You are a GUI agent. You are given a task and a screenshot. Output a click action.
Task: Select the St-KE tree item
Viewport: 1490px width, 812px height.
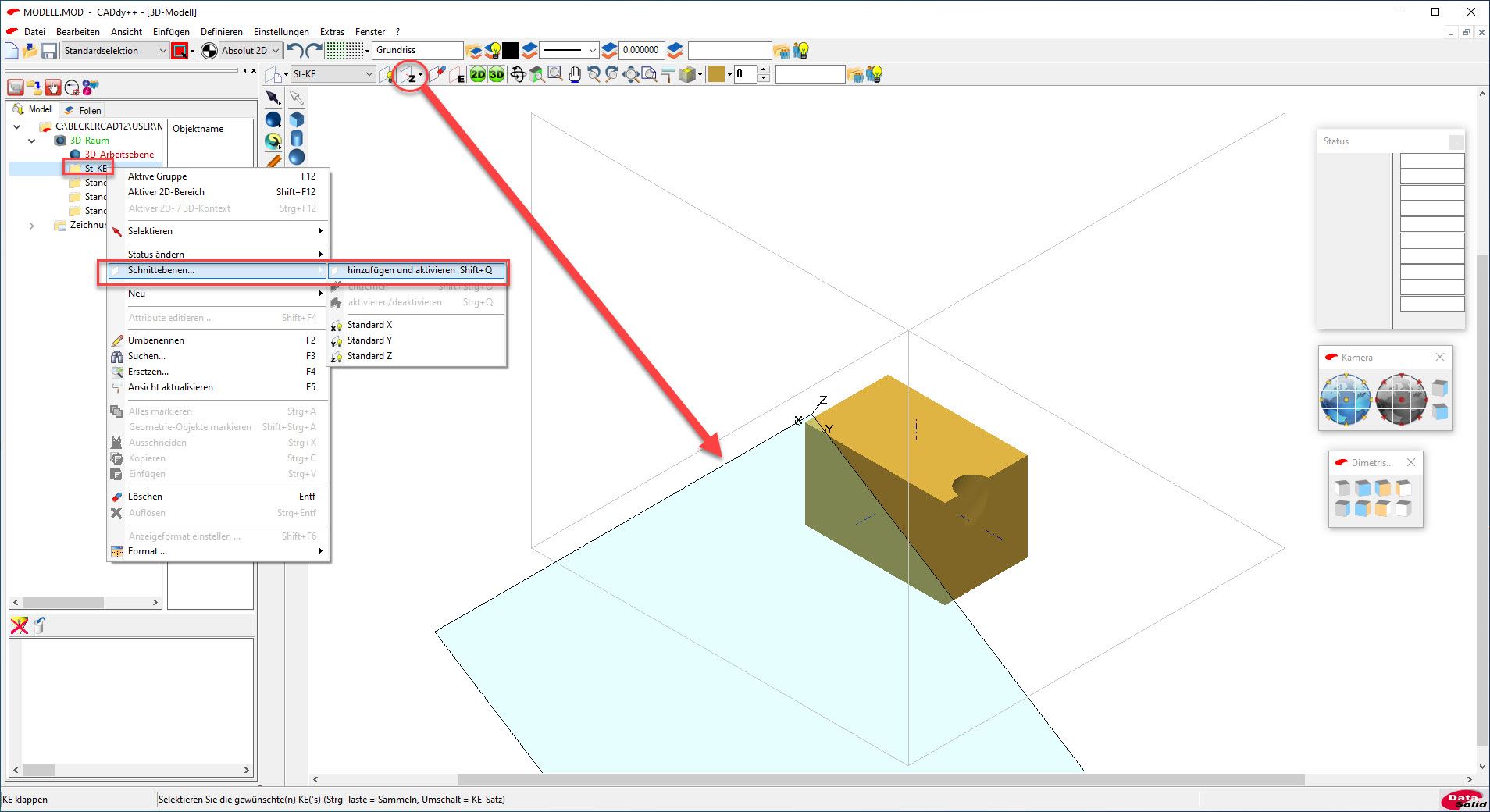click(x=95, y=169)
